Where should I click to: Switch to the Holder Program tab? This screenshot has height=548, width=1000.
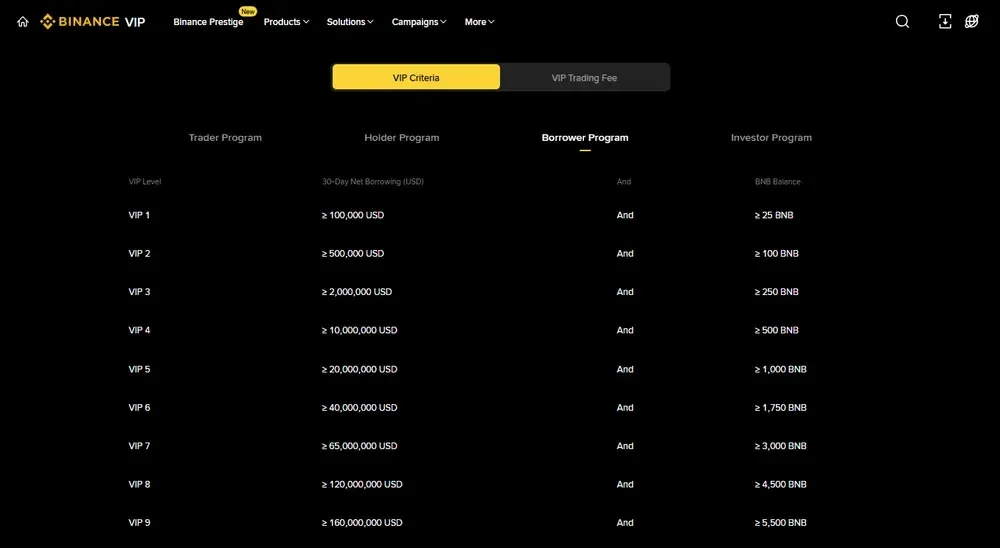[401, 138]
